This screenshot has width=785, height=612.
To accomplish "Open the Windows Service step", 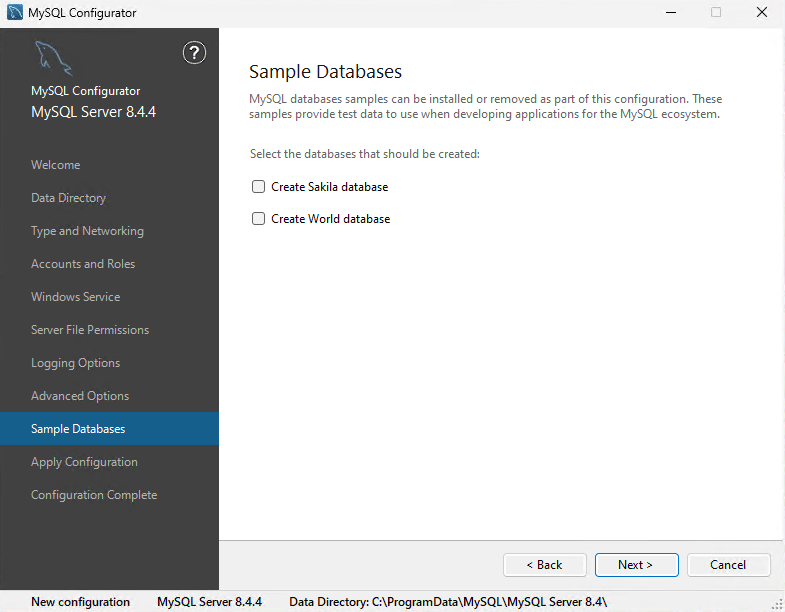I will 76,297.
